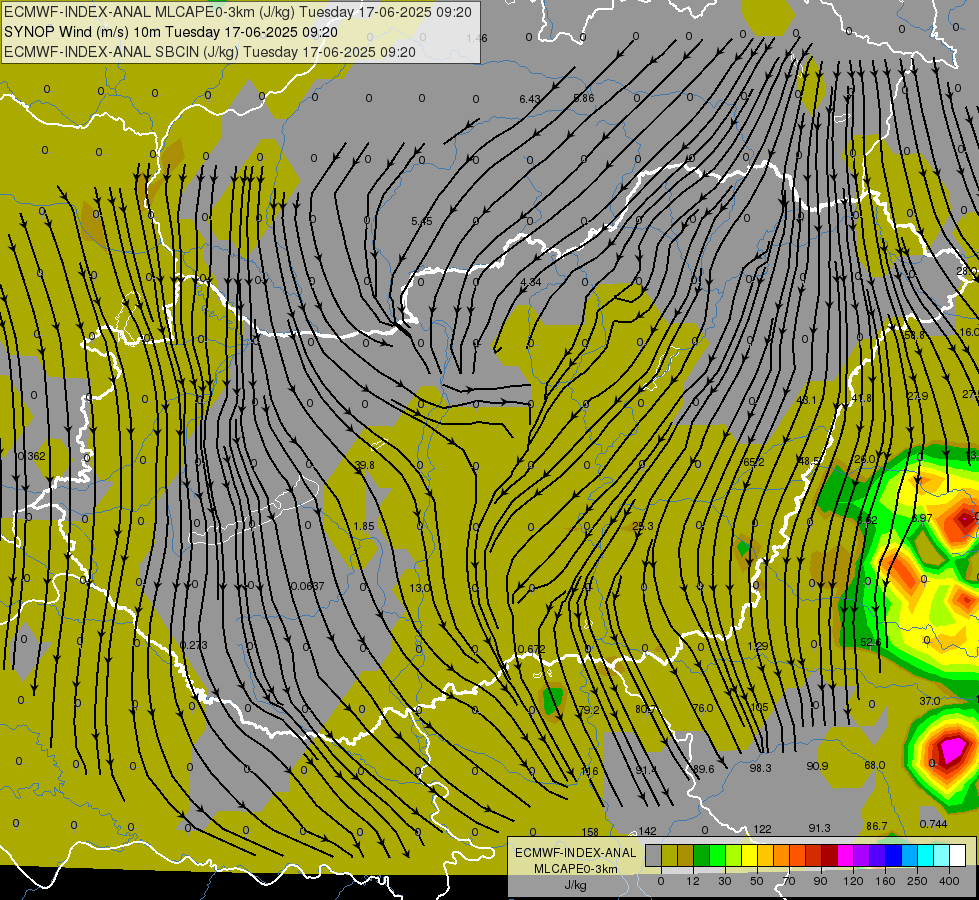This screenshot has height=900, width=979.
Task: Click the map value '91.4'
Action: click(646, 770)
